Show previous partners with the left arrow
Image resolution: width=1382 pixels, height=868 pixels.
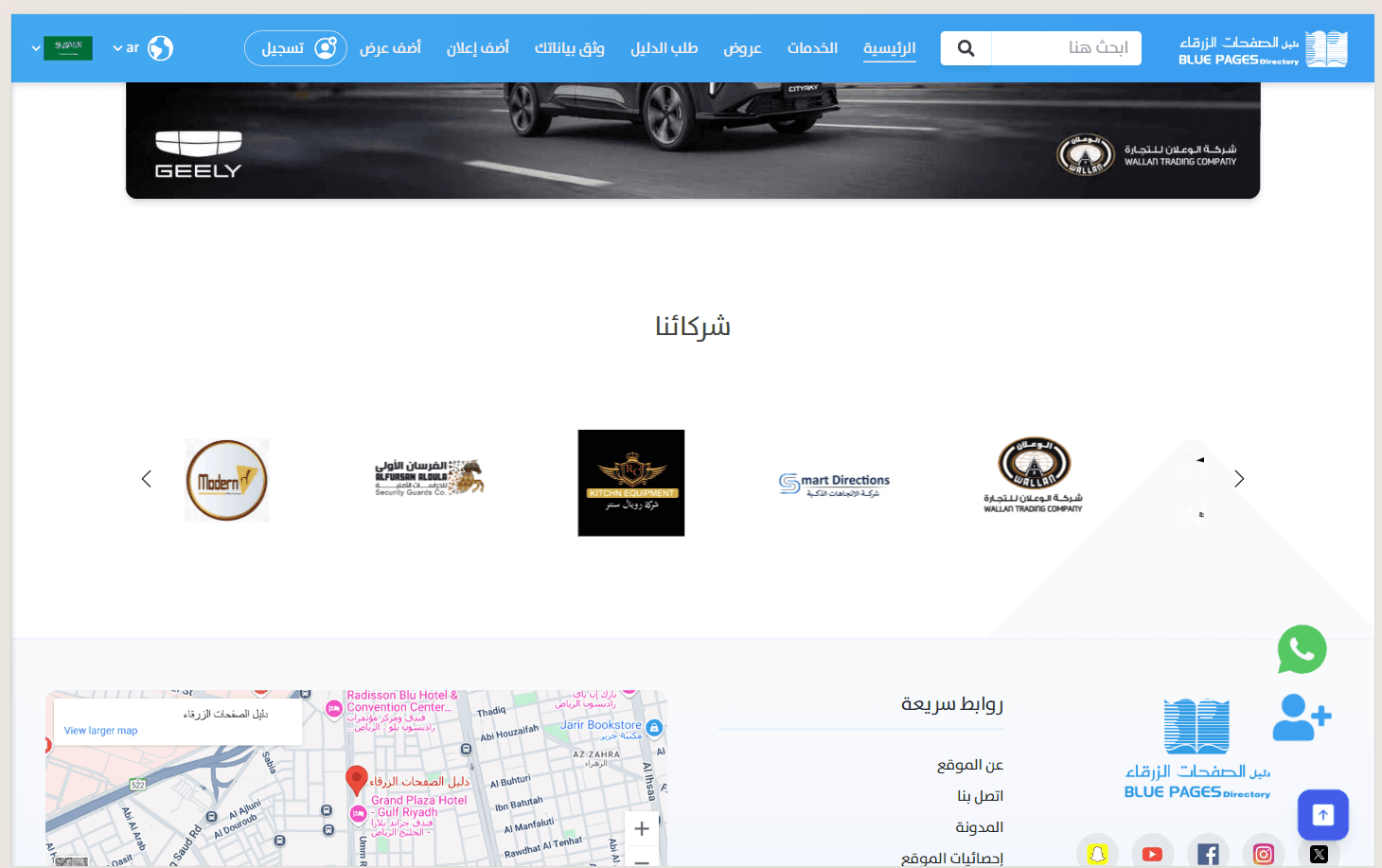click(147, 479)
